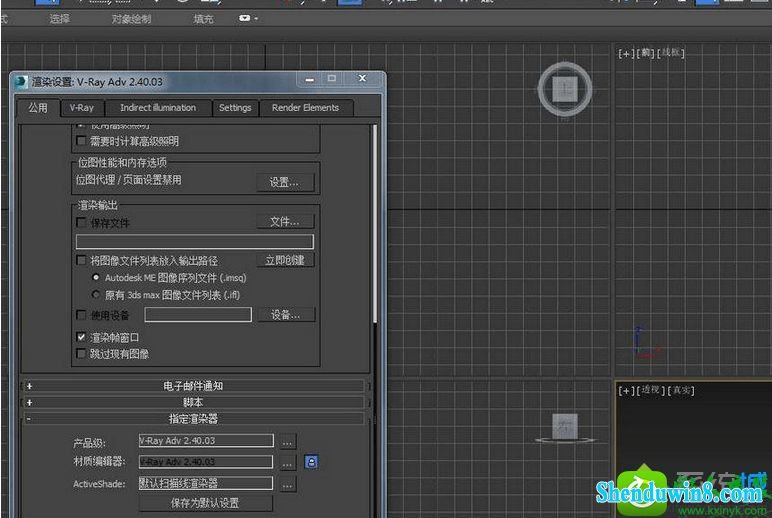The image size is (772, 518).
Task: Click the 文件... button in 渲染输出
Action: [284, 222]
